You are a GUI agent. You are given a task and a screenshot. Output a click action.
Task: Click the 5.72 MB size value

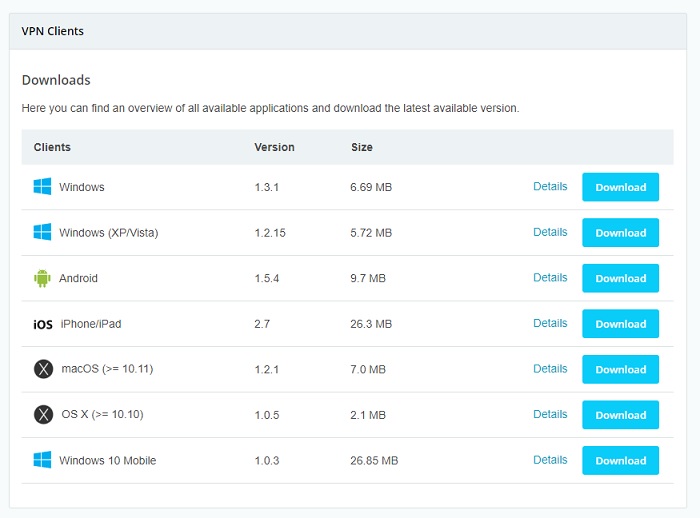click(371, 233)
